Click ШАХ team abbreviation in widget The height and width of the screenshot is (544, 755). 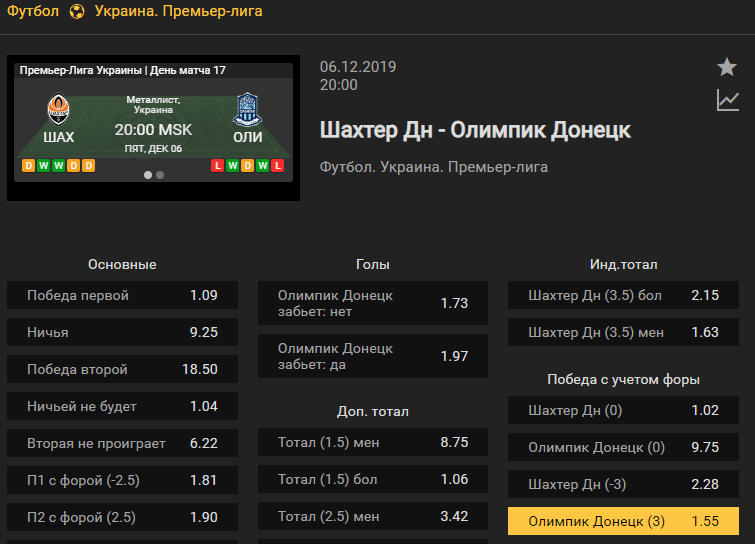59,137
